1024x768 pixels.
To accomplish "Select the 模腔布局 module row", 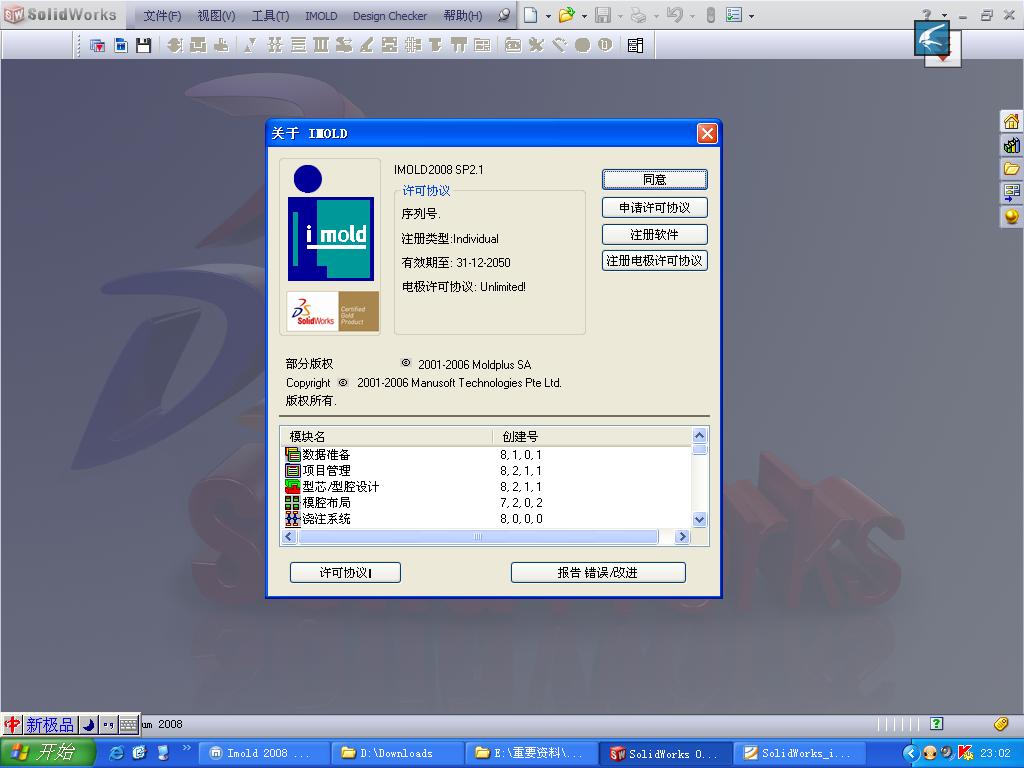I will coord(486,502).
